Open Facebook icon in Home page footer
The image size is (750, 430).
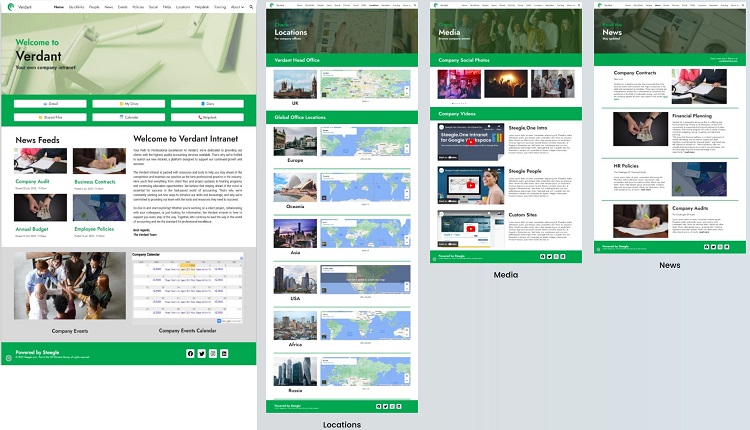click(x=190, y=353)
